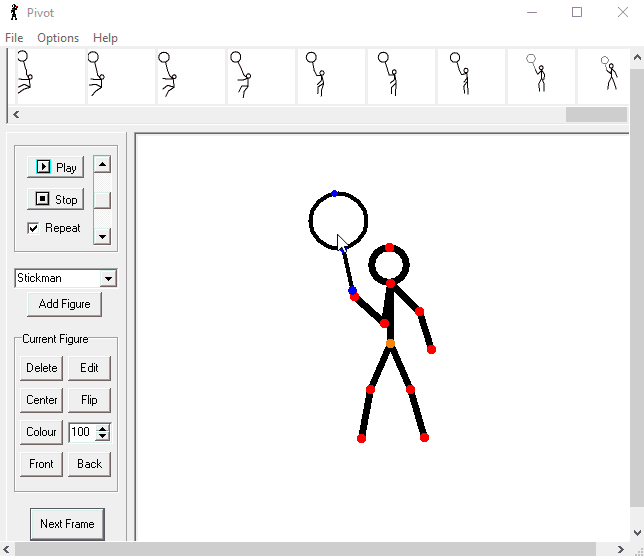Click the bottom scrollbar left arrow

(x=7, y=549)
